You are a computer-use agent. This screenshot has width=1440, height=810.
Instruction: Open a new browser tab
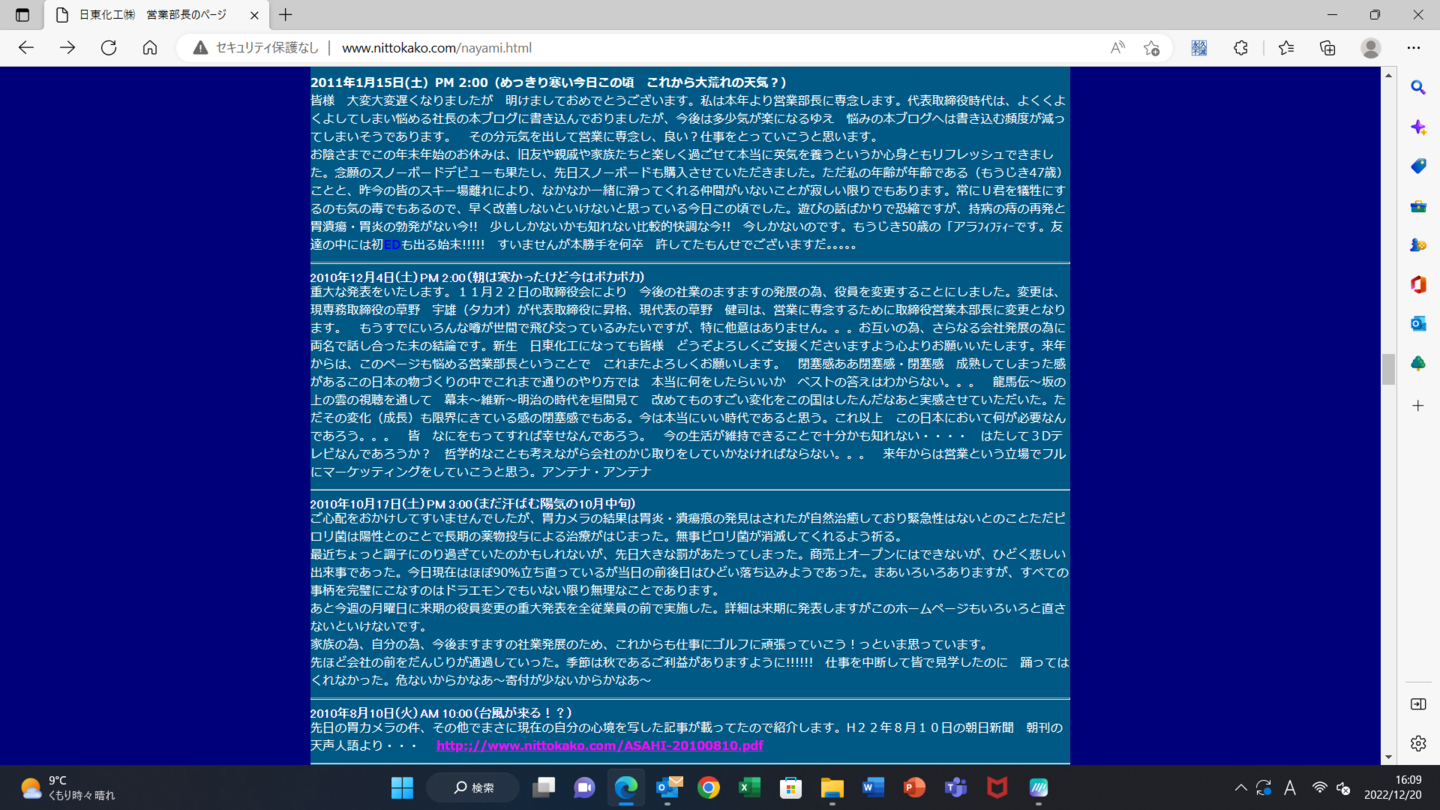click(x=286, y=15)
